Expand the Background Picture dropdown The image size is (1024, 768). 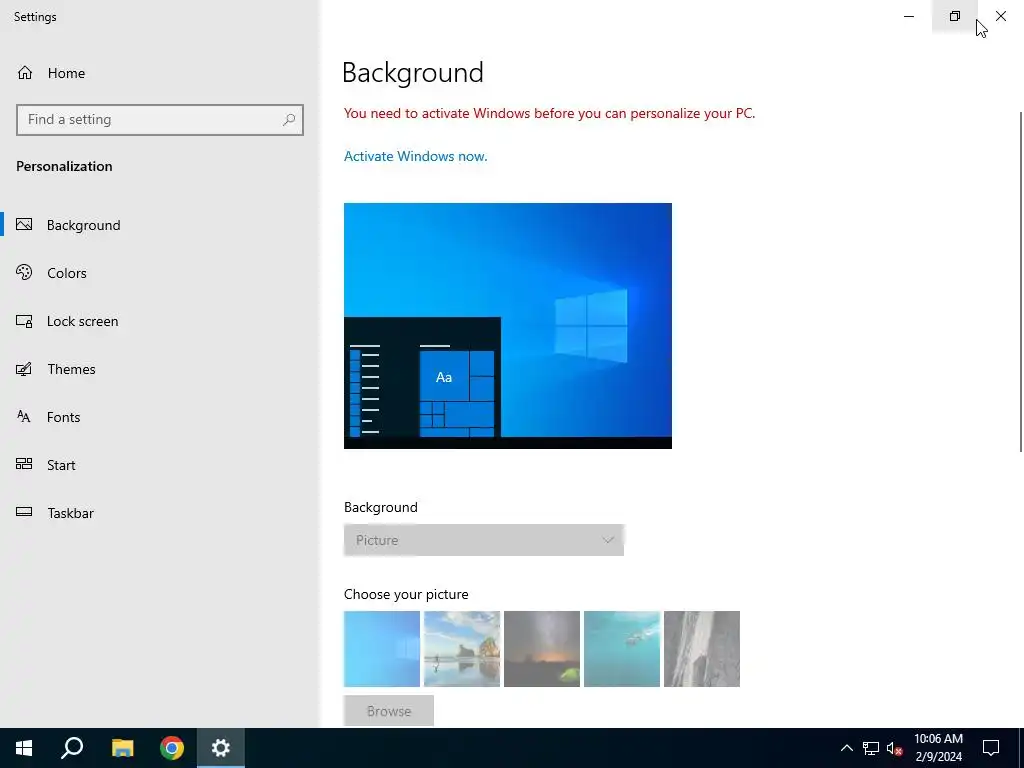[484, 540]
